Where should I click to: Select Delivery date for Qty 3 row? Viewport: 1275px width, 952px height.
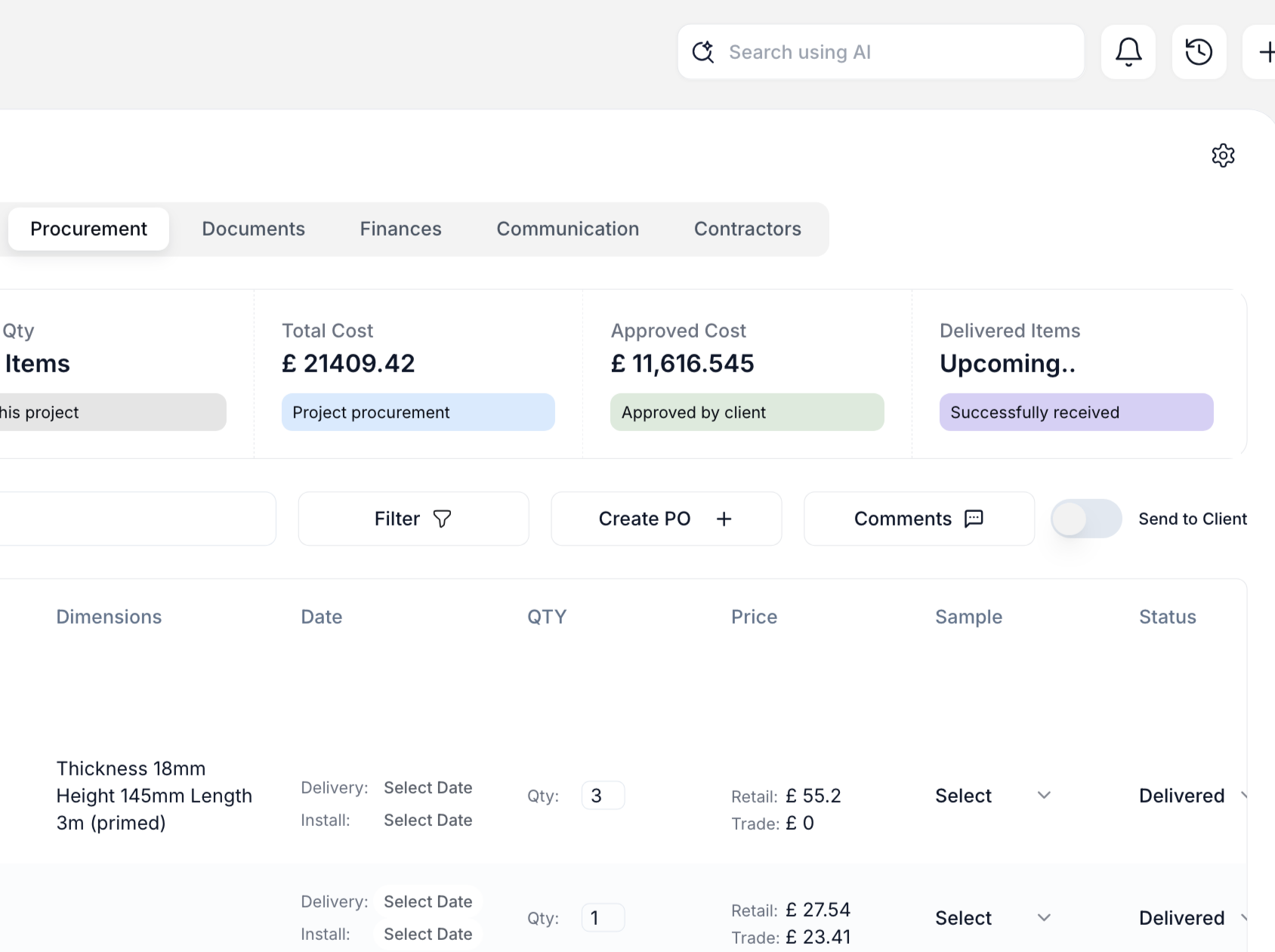coord(428,787)
